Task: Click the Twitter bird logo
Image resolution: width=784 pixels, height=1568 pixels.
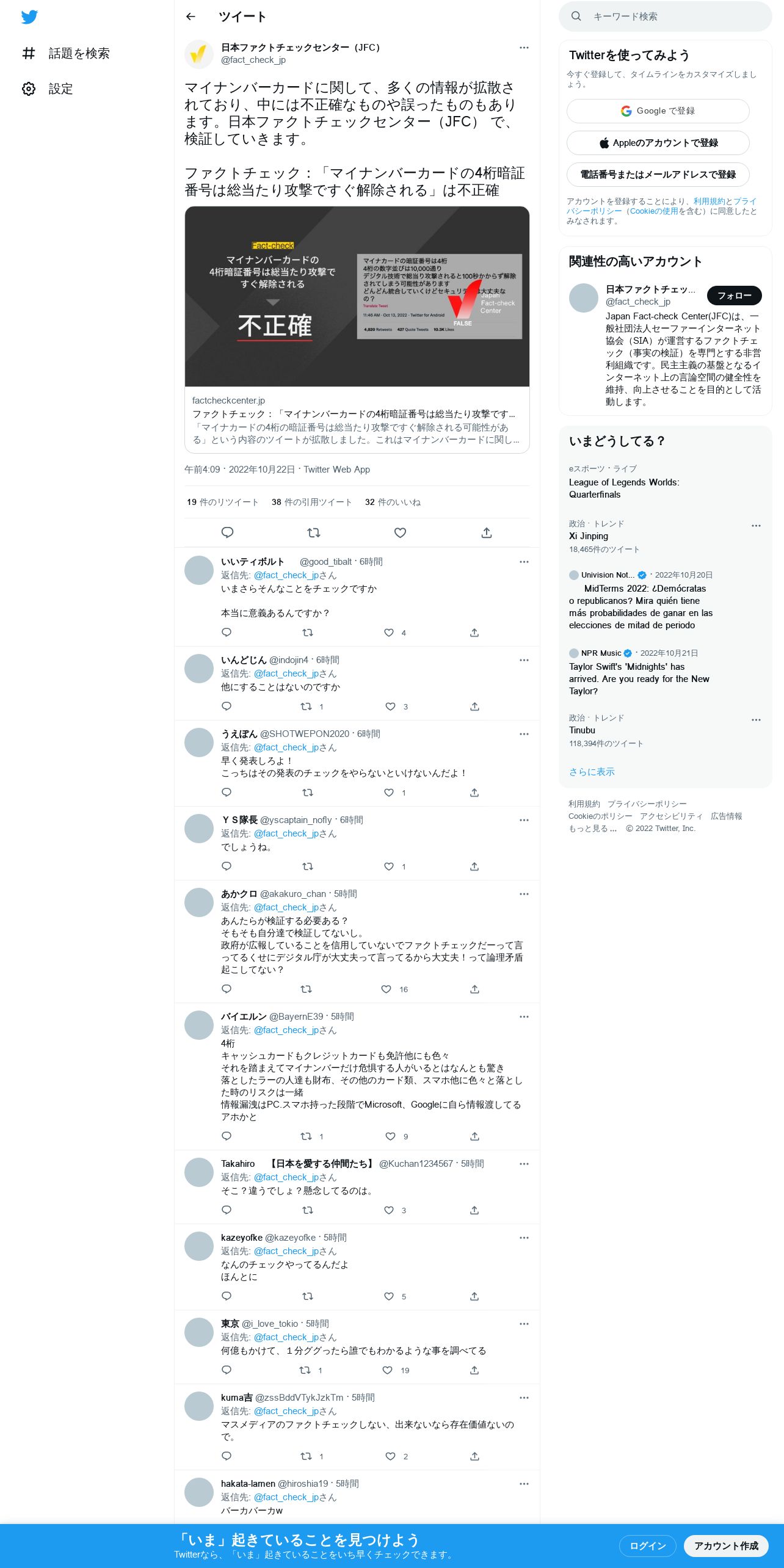Action: pos(29,17)
